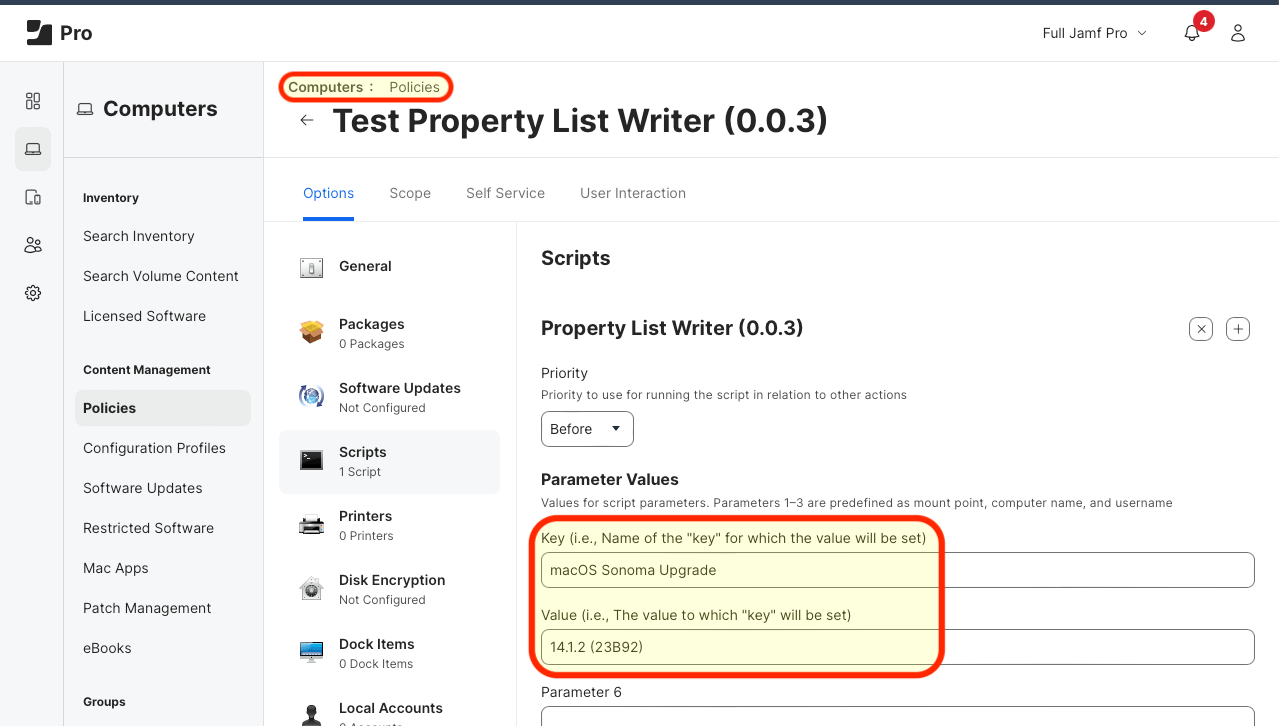Switch to the User Interaction tab
The width and height of the screenshot is (1279, 726).
pyautogui.click(x=633, y=193)
